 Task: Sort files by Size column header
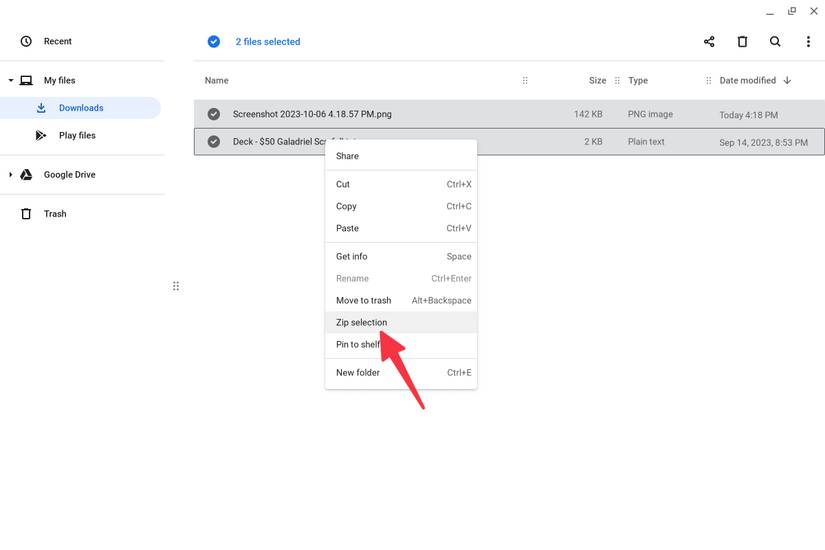(x=597, y=80)
